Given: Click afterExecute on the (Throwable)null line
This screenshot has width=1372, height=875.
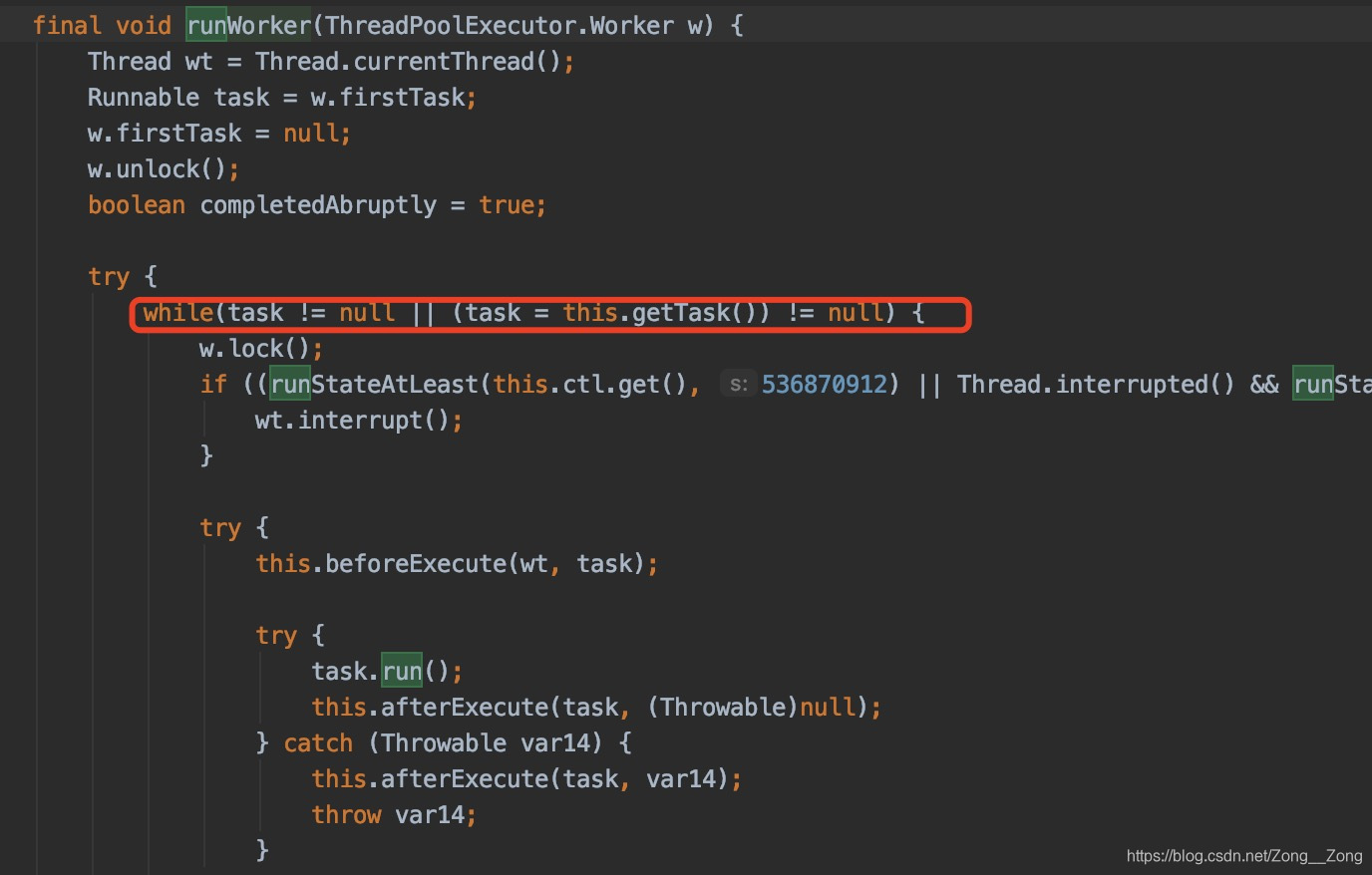Looking at the screenshot, I should 465,708.
